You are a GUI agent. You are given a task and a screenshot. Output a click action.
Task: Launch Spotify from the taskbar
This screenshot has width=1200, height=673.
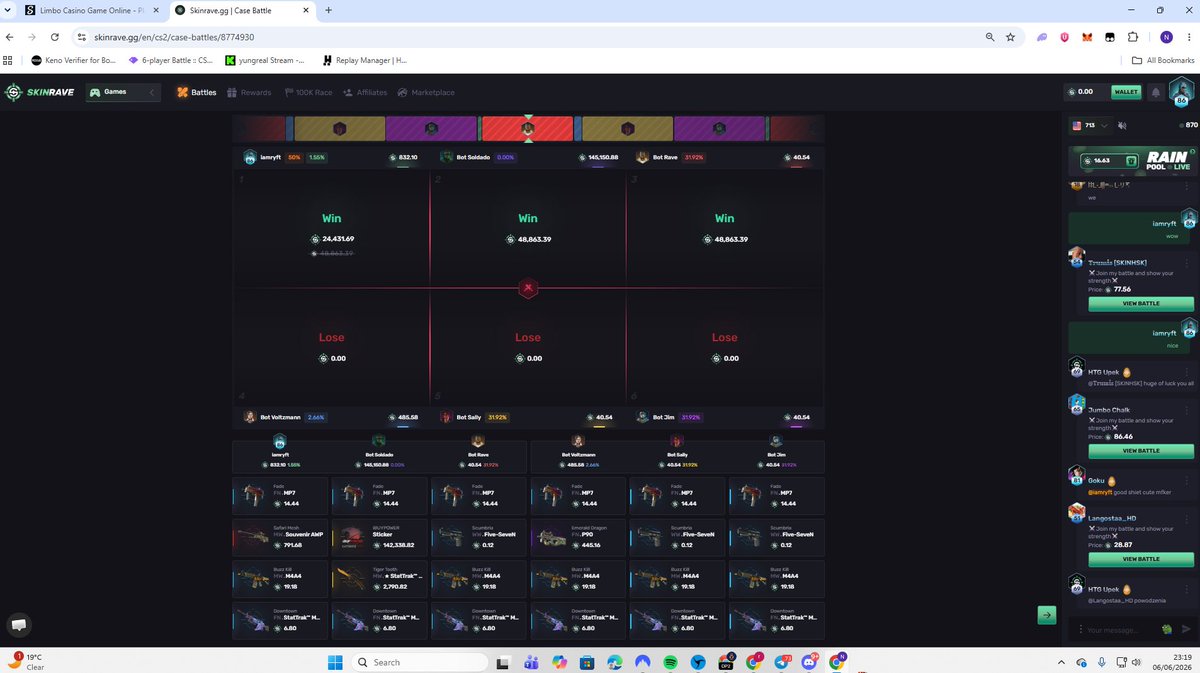point(669,661)
